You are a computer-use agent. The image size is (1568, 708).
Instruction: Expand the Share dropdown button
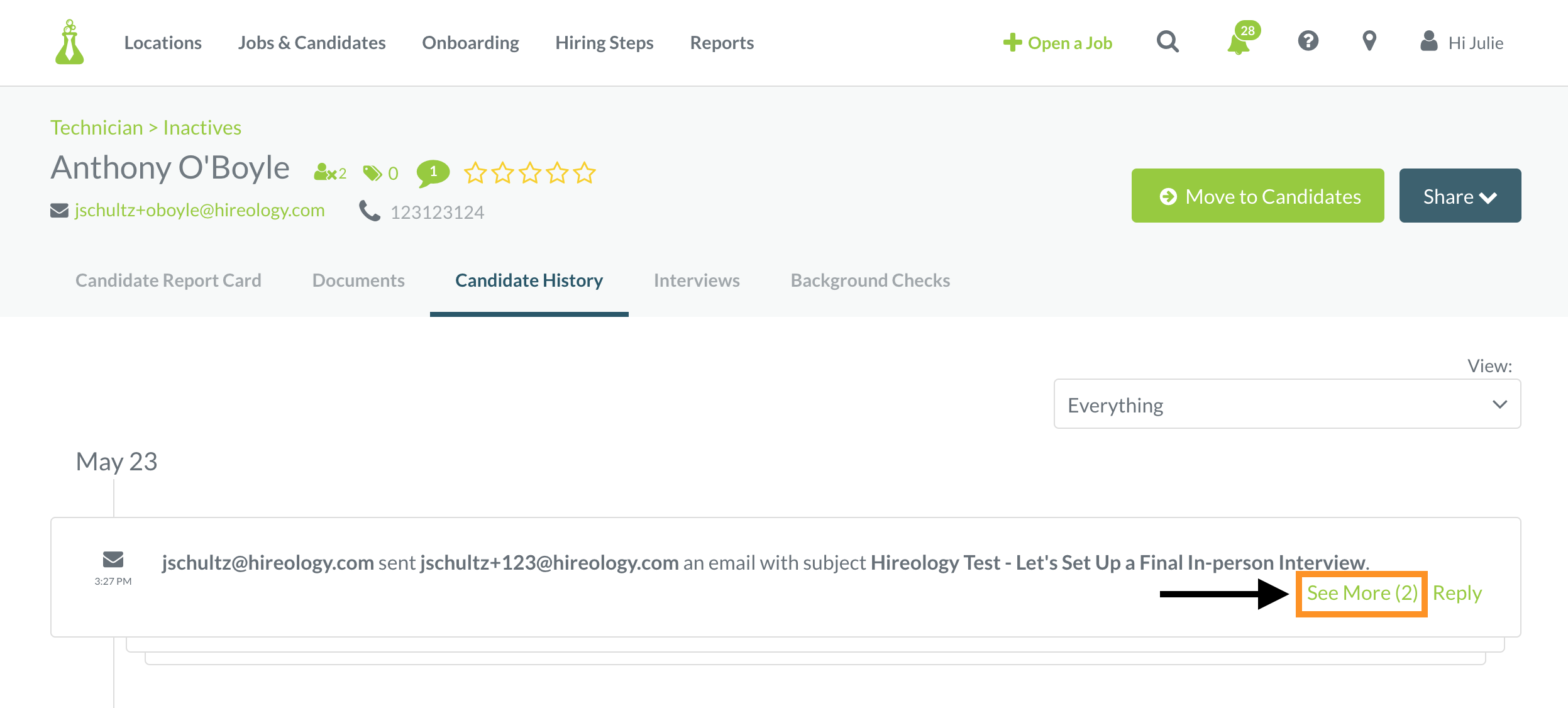point(1459,196)
